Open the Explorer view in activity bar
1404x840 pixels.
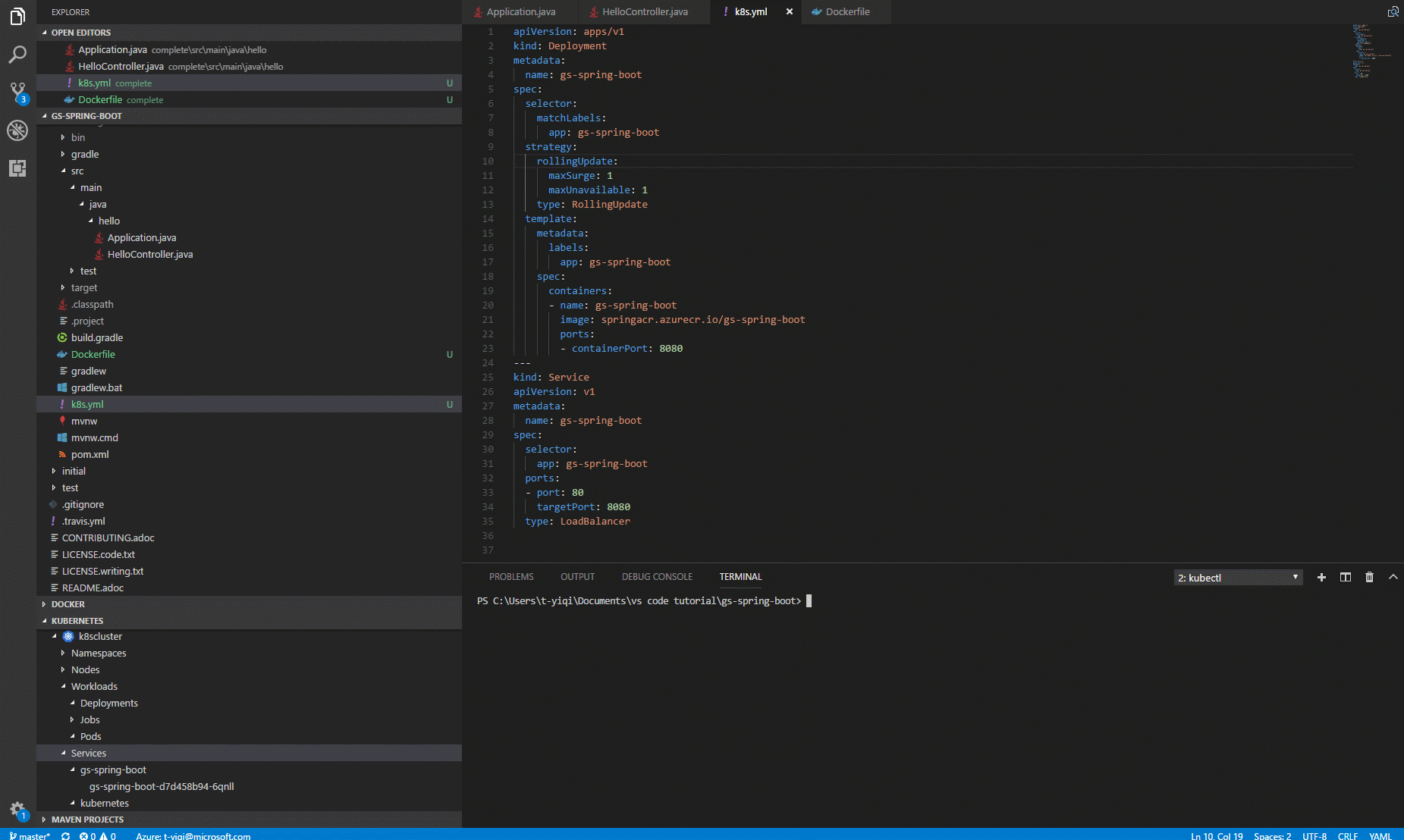point(17,16)
